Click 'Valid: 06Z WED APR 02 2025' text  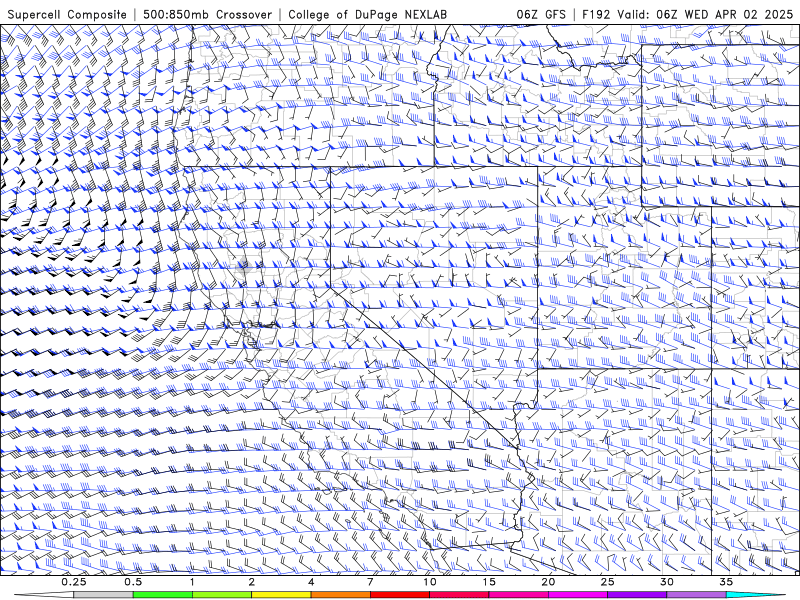[705, 15]
